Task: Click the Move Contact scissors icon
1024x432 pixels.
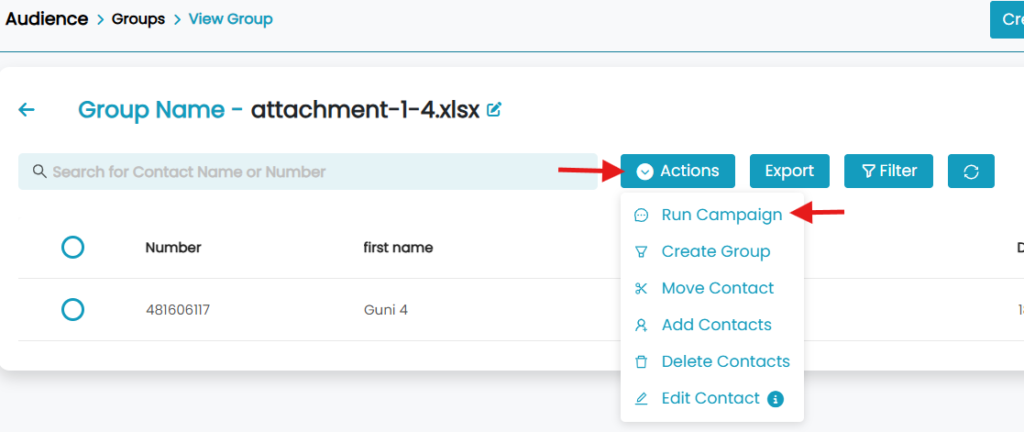Action: (641, 288)
